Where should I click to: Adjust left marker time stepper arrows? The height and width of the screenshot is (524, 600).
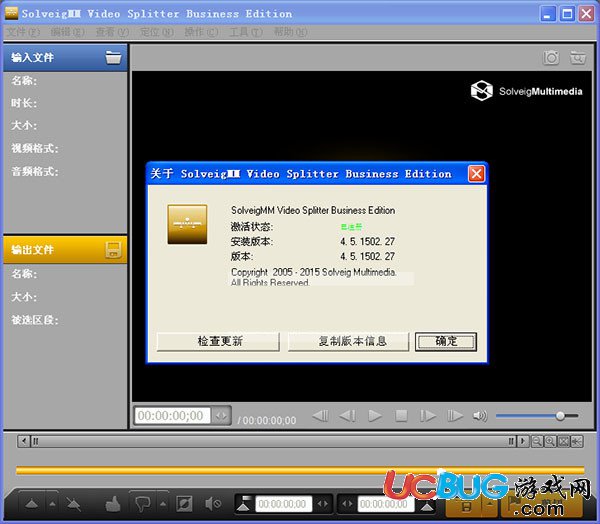pyautogui.click(x=323, y=504)
